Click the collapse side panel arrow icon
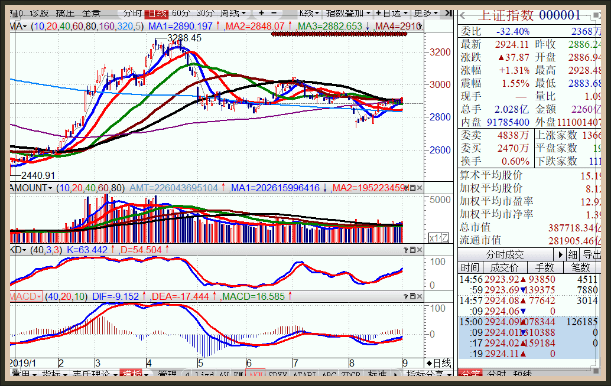 click(449, 13)
